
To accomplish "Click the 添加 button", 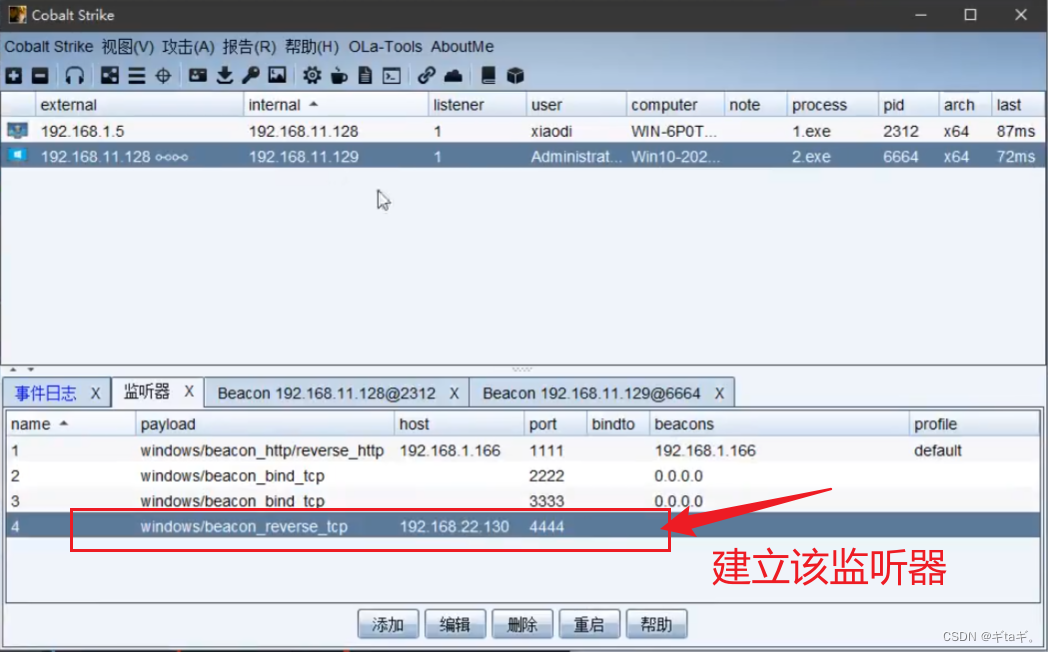I will tap(388, 625).
